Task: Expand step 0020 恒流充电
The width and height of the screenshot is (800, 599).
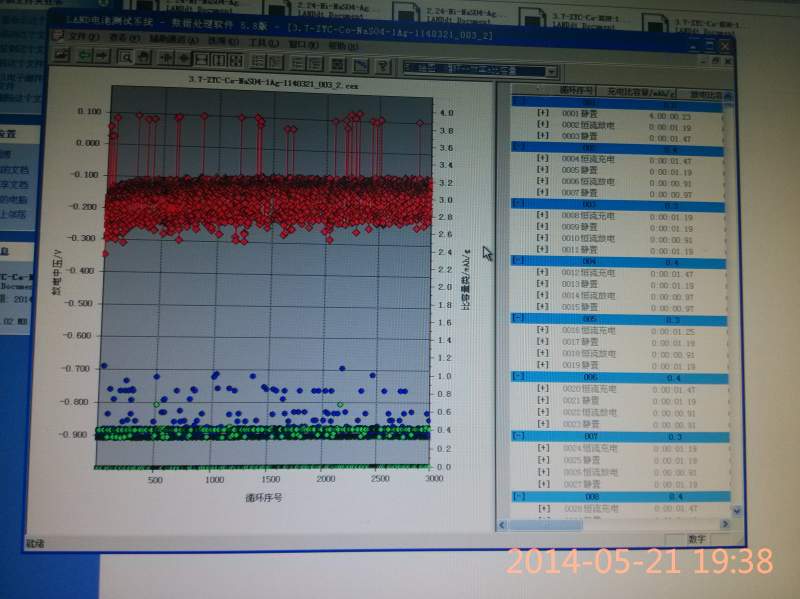Action: 544,388
